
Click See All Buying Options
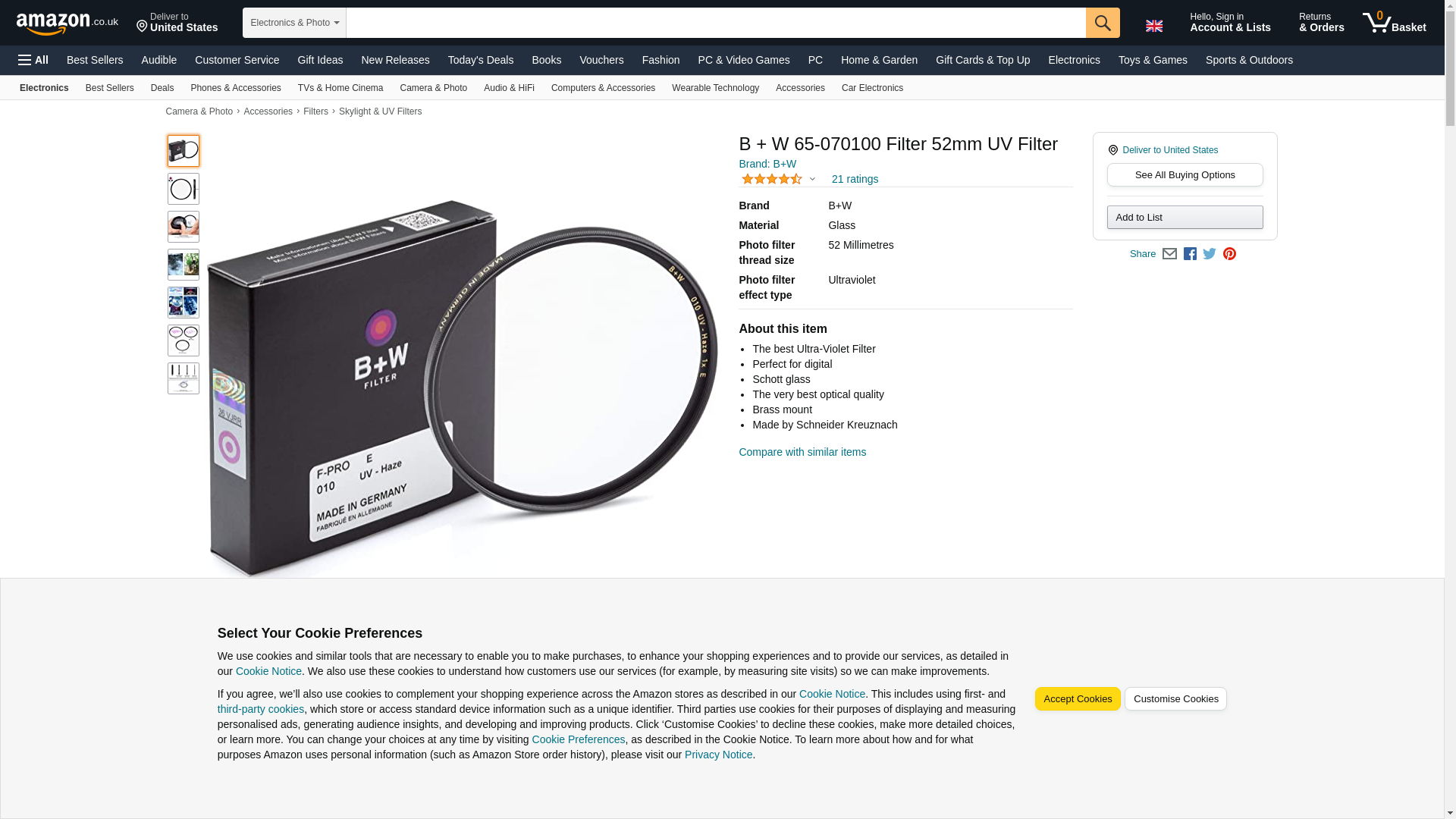(1185, 175)
